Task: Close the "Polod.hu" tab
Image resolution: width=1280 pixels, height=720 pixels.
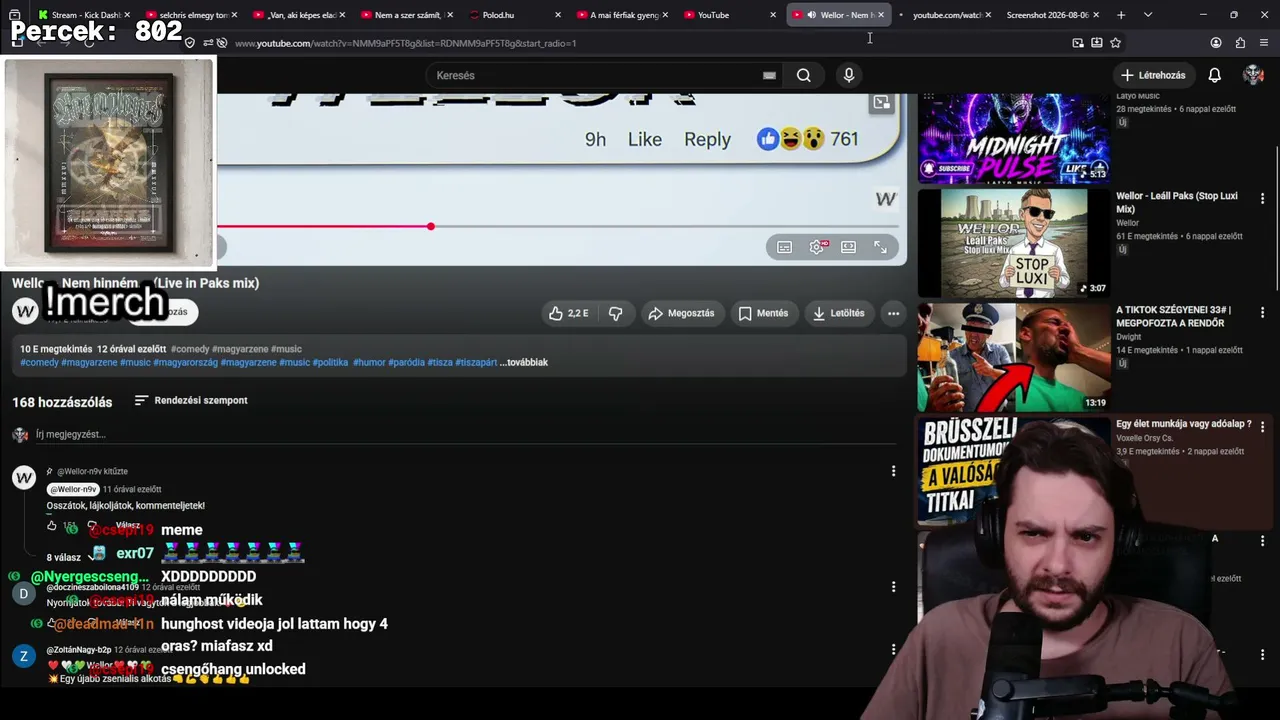Action: [557, 15]
